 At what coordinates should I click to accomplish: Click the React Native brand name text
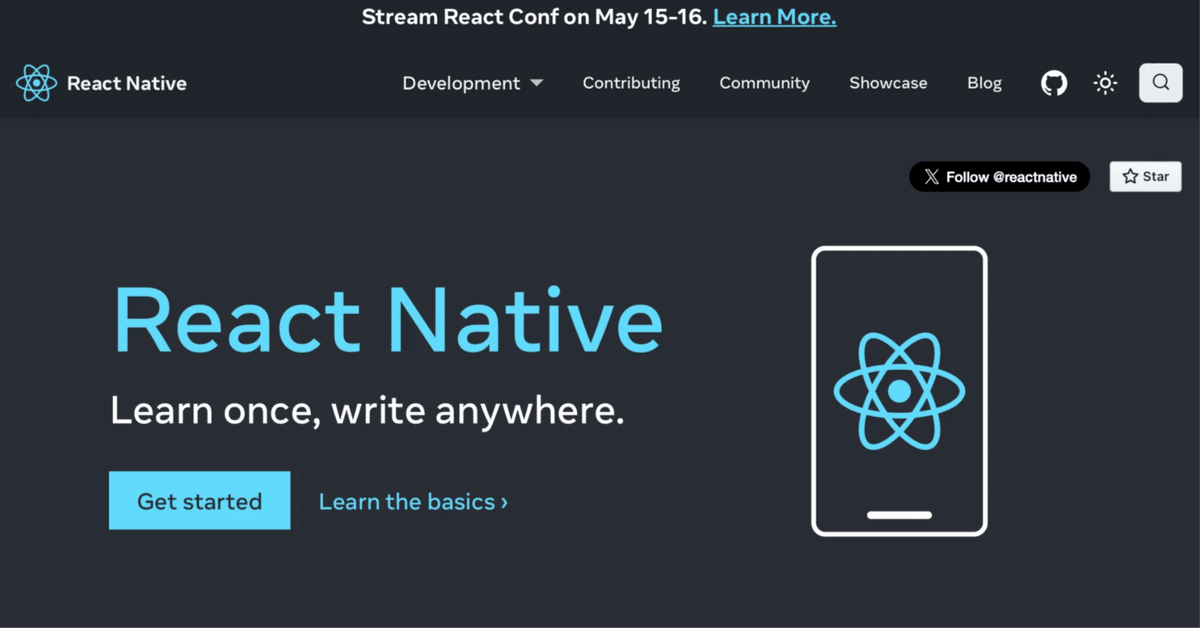(x=127, y=83)
